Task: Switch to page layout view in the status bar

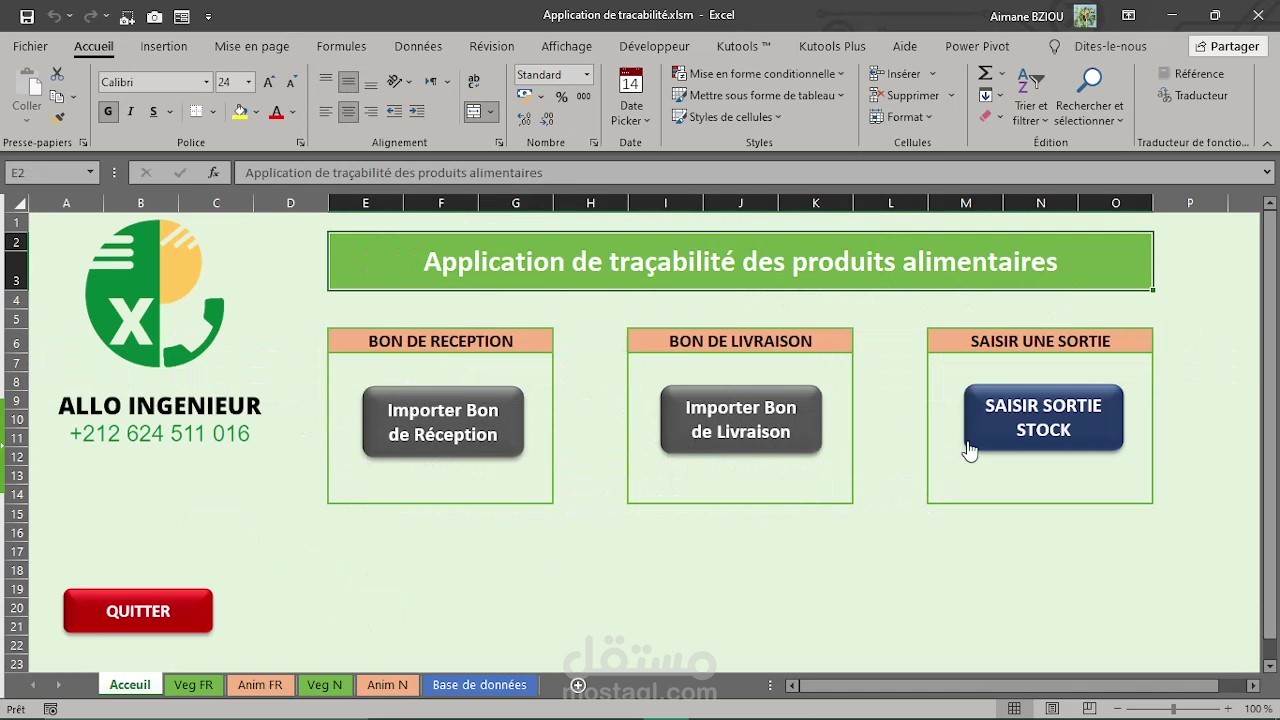Action: click(1052, 709)
